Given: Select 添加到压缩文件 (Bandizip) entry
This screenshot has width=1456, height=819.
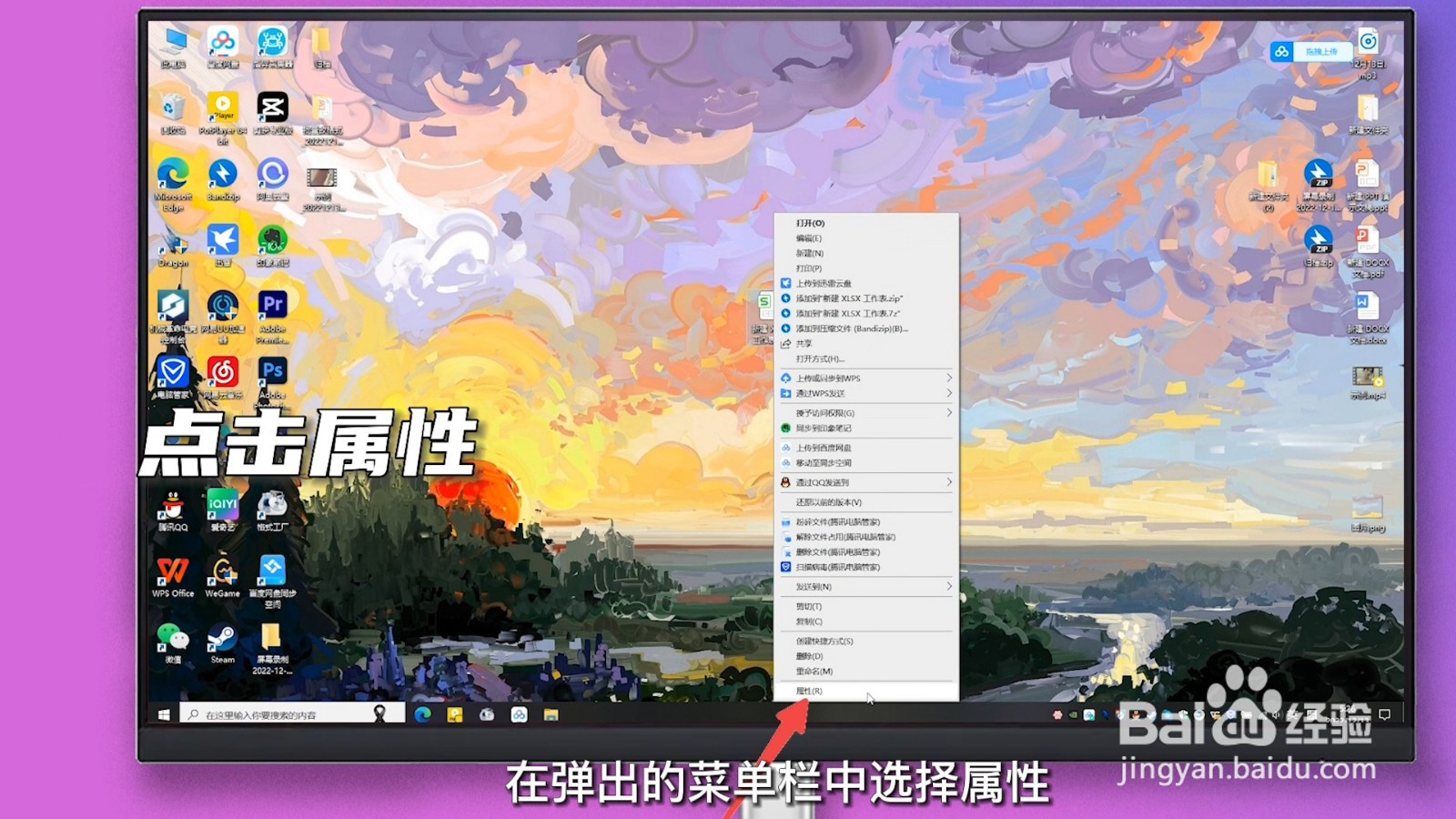Looking at the screenshot, I should (x=865, y=329).
